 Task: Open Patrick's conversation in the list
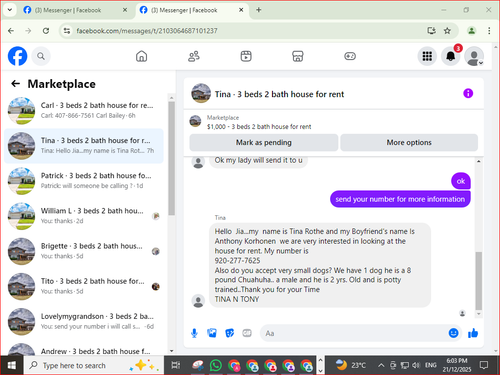(x=84, y=181)
